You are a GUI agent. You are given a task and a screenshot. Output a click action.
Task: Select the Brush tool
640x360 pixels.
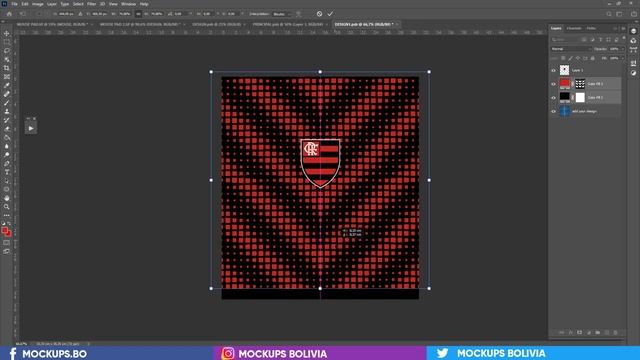[7, 102]
